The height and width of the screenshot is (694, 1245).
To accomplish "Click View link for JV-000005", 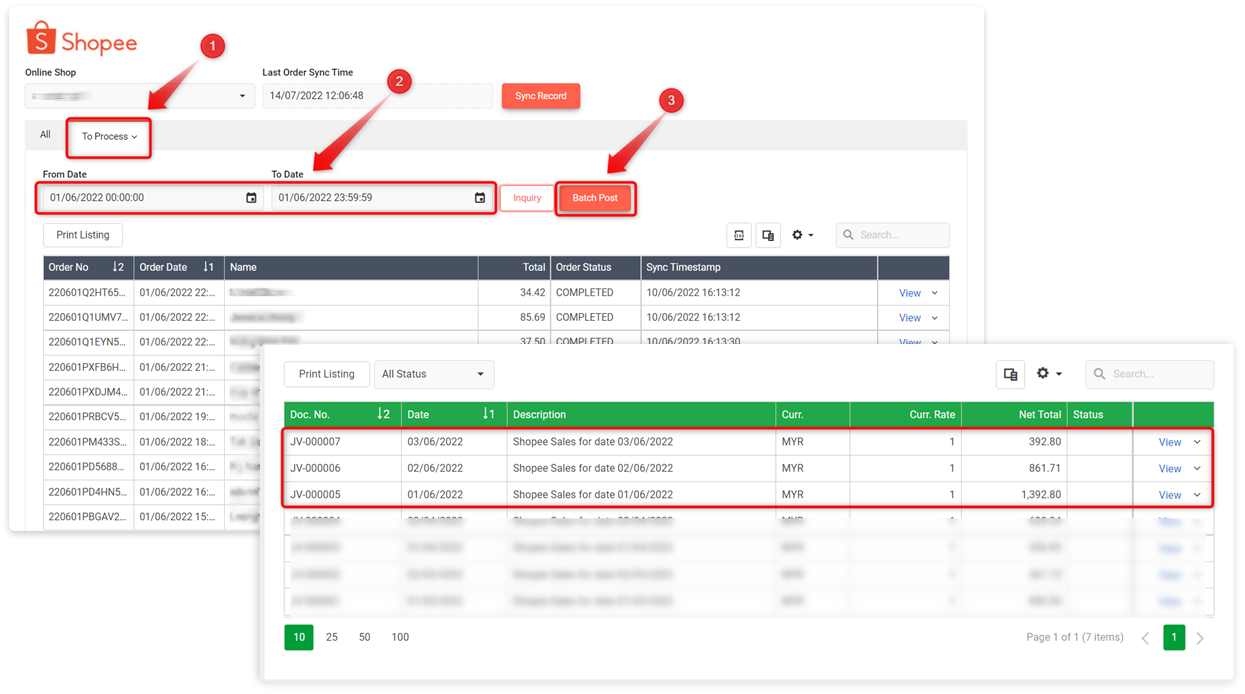I will point(1169,495).
